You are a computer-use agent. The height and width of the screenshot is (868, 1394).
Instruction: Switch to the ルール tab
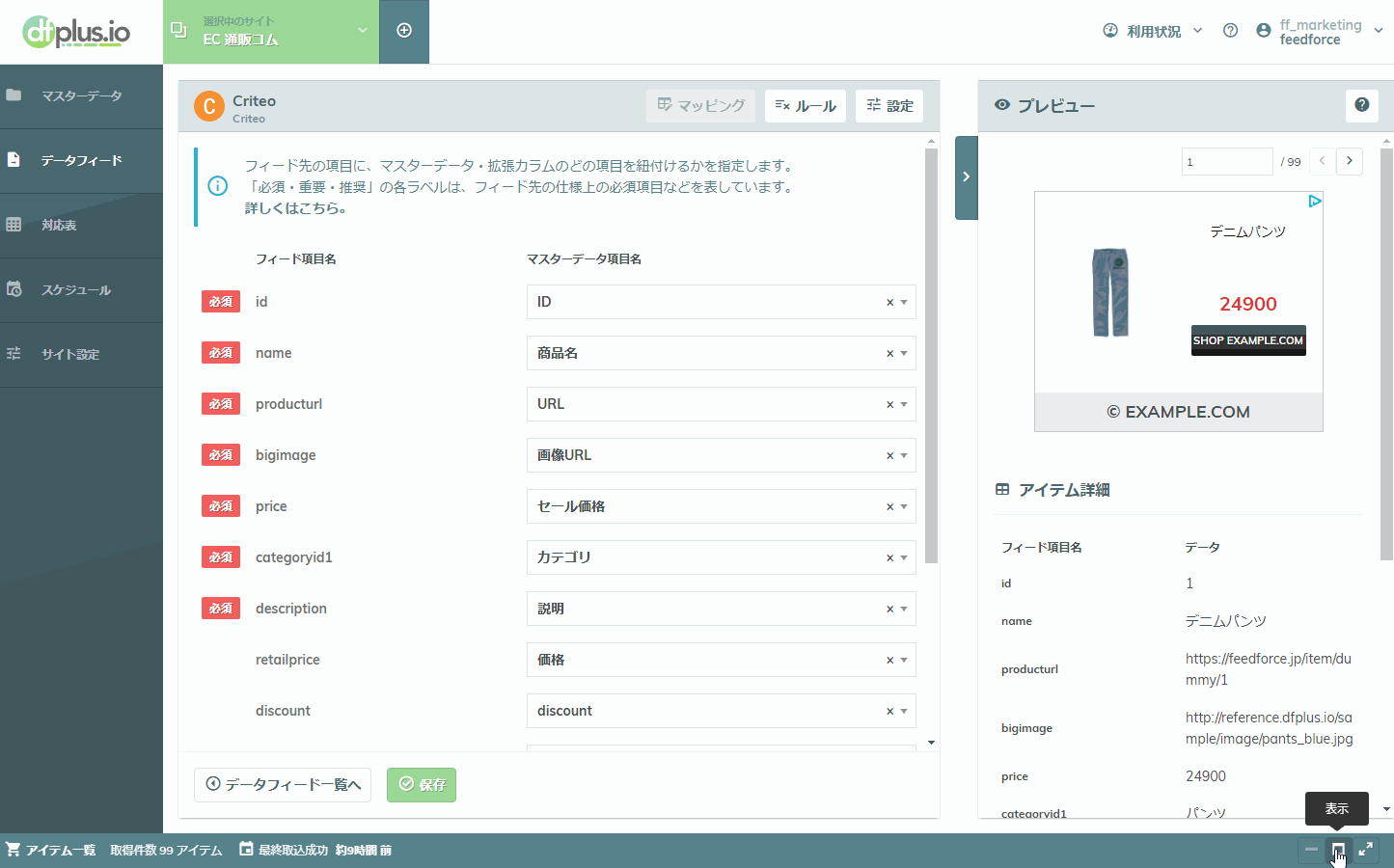click(x=806, y=106)
